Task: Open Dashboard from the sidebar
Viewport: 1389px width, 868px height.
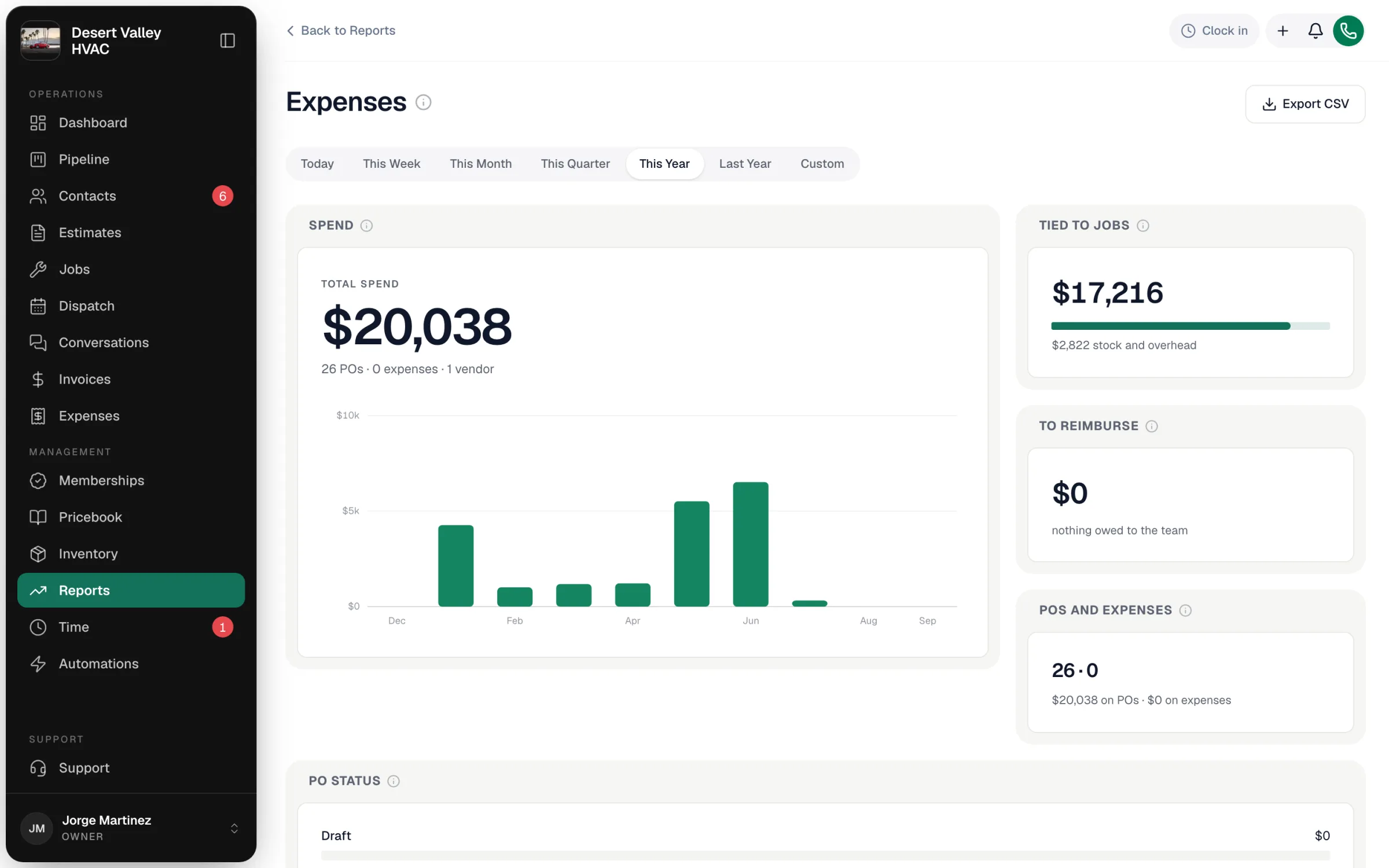Action: [131, 123]
